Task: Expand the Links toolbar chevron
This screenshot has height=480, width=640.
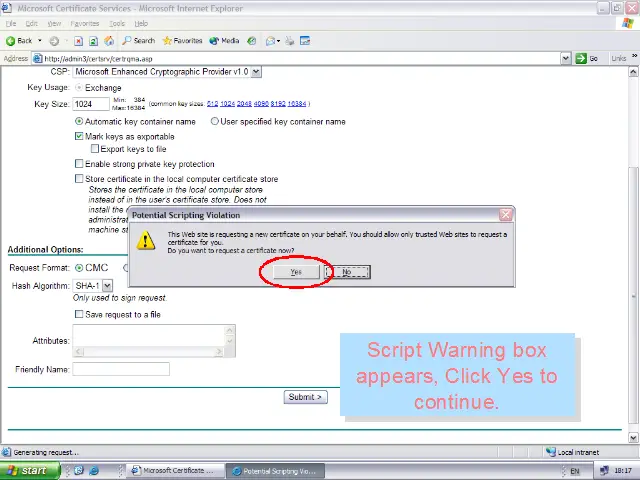Action: click(x=634, y=56)
